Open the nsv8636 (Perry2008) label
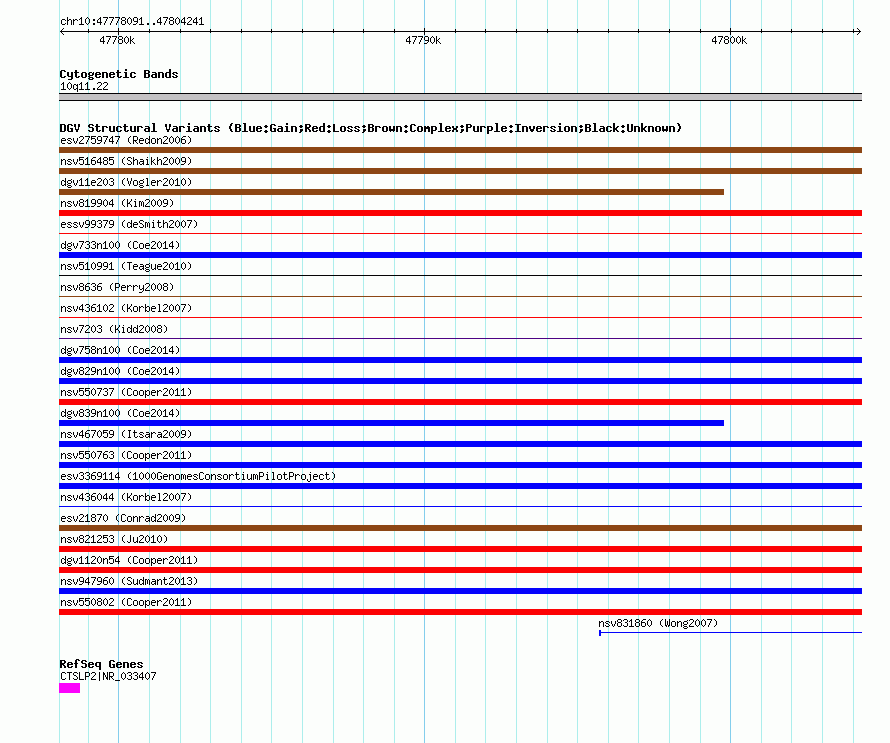The image size is (890, 743). 117,287
